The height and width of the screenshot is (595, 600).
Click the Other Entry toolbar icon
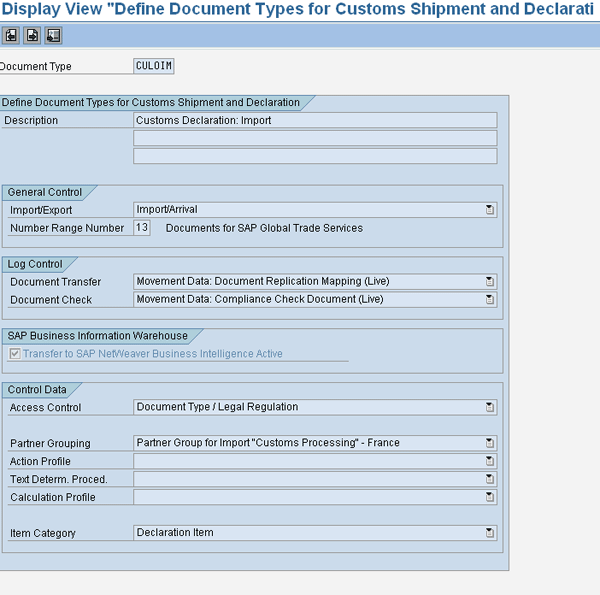tap(53, 36)
